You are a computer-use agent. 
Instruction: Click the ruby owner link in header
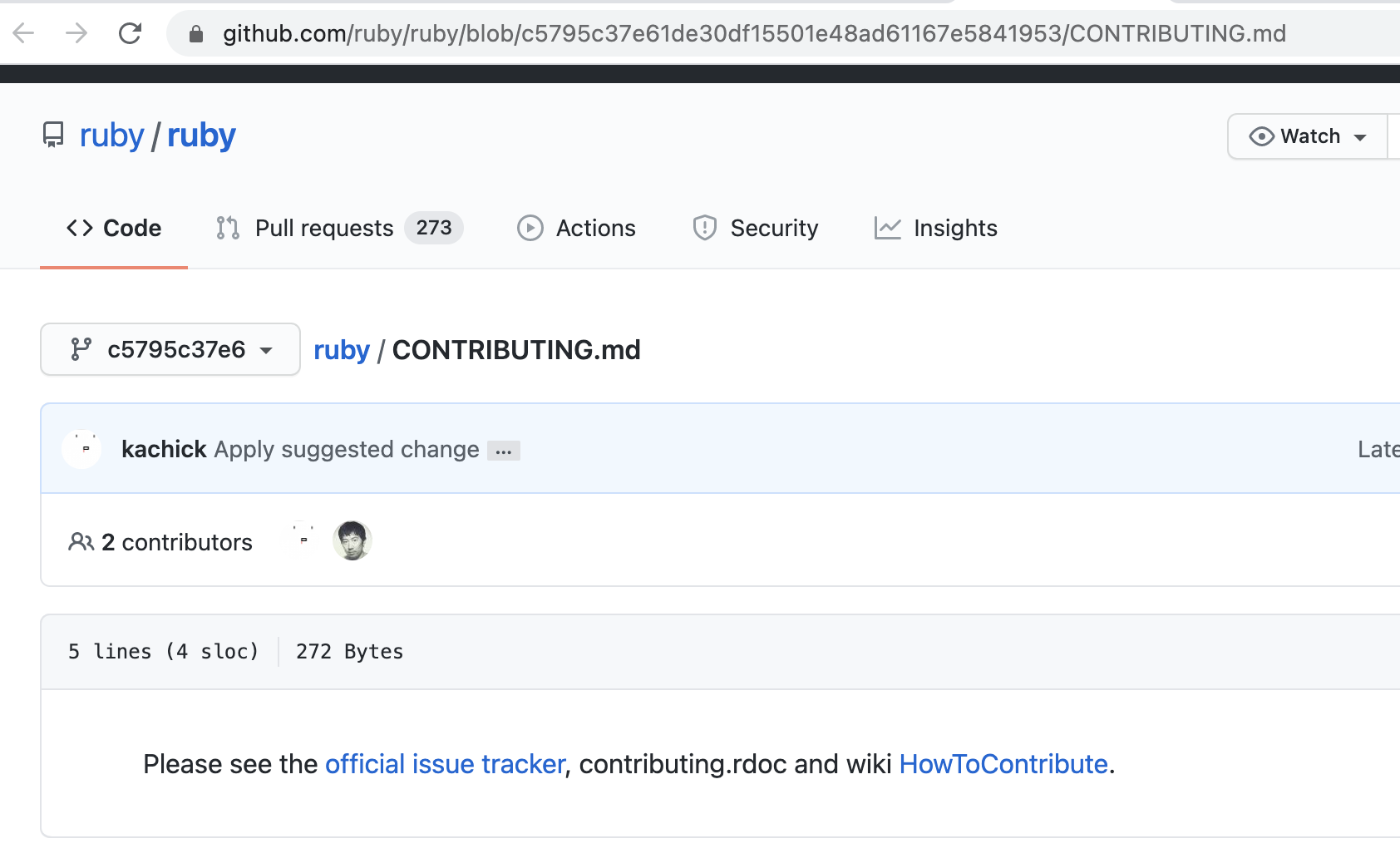click(x=111, y=136)
